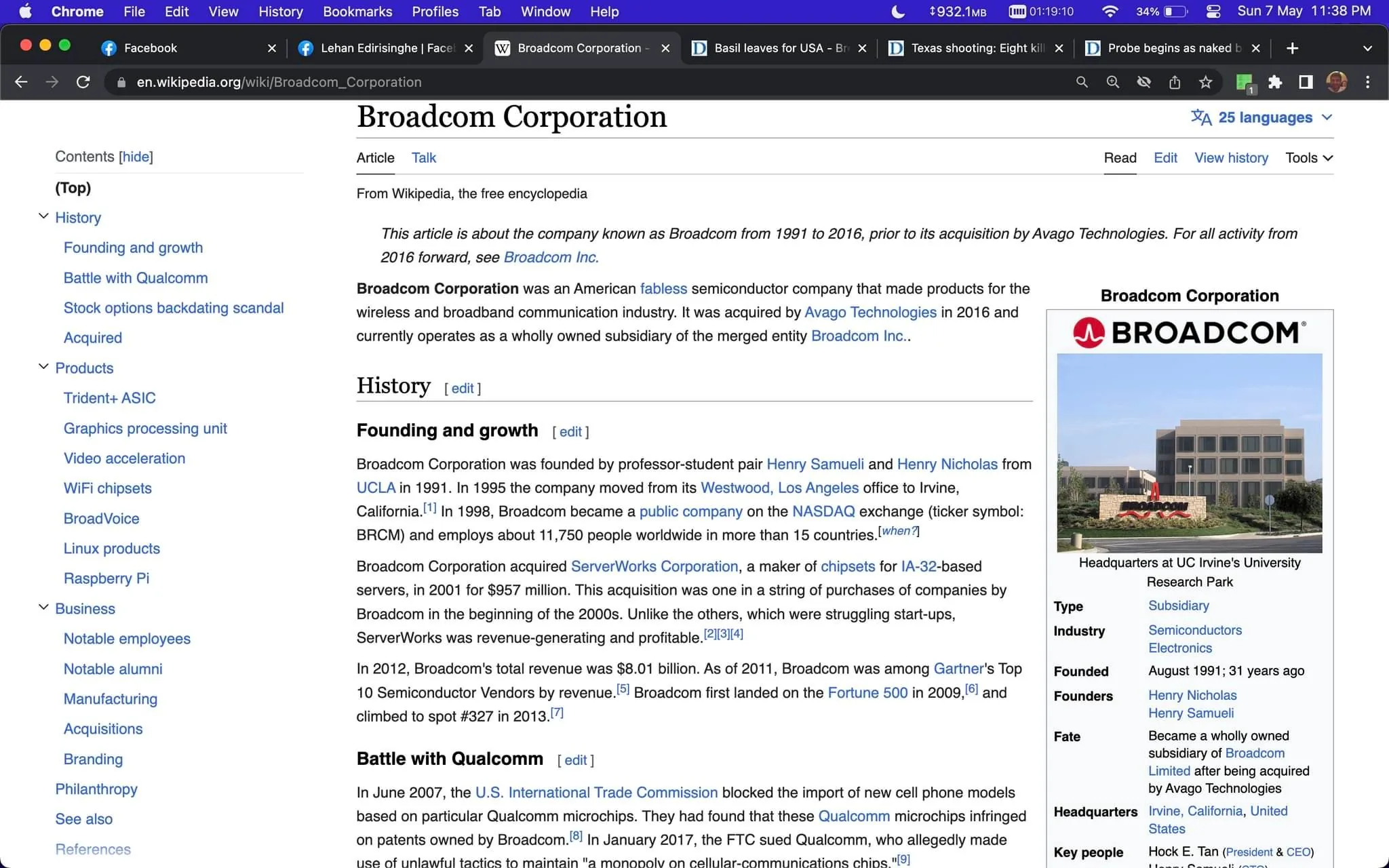Click the green extension icon with badge

pyautogui.click(x=1245, y=81)
